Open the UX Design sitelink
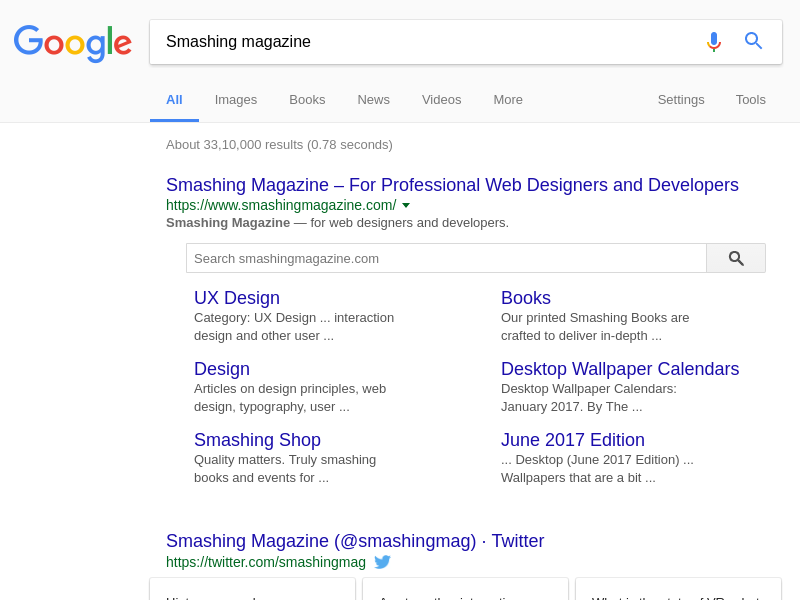Image resolution: width=800 pixels, height=600 pixels. pyautogui.click(x=237, y=298)
